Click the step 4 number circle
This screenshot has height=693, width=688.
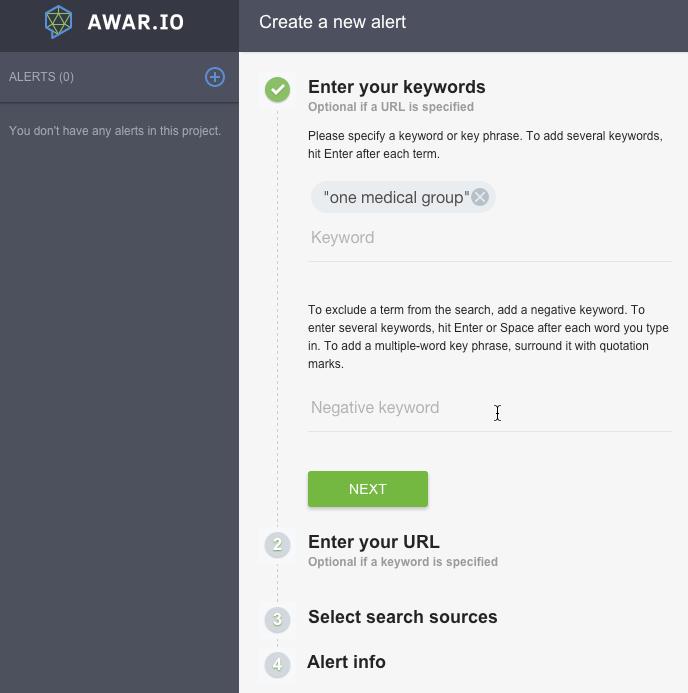coord(278,664)
